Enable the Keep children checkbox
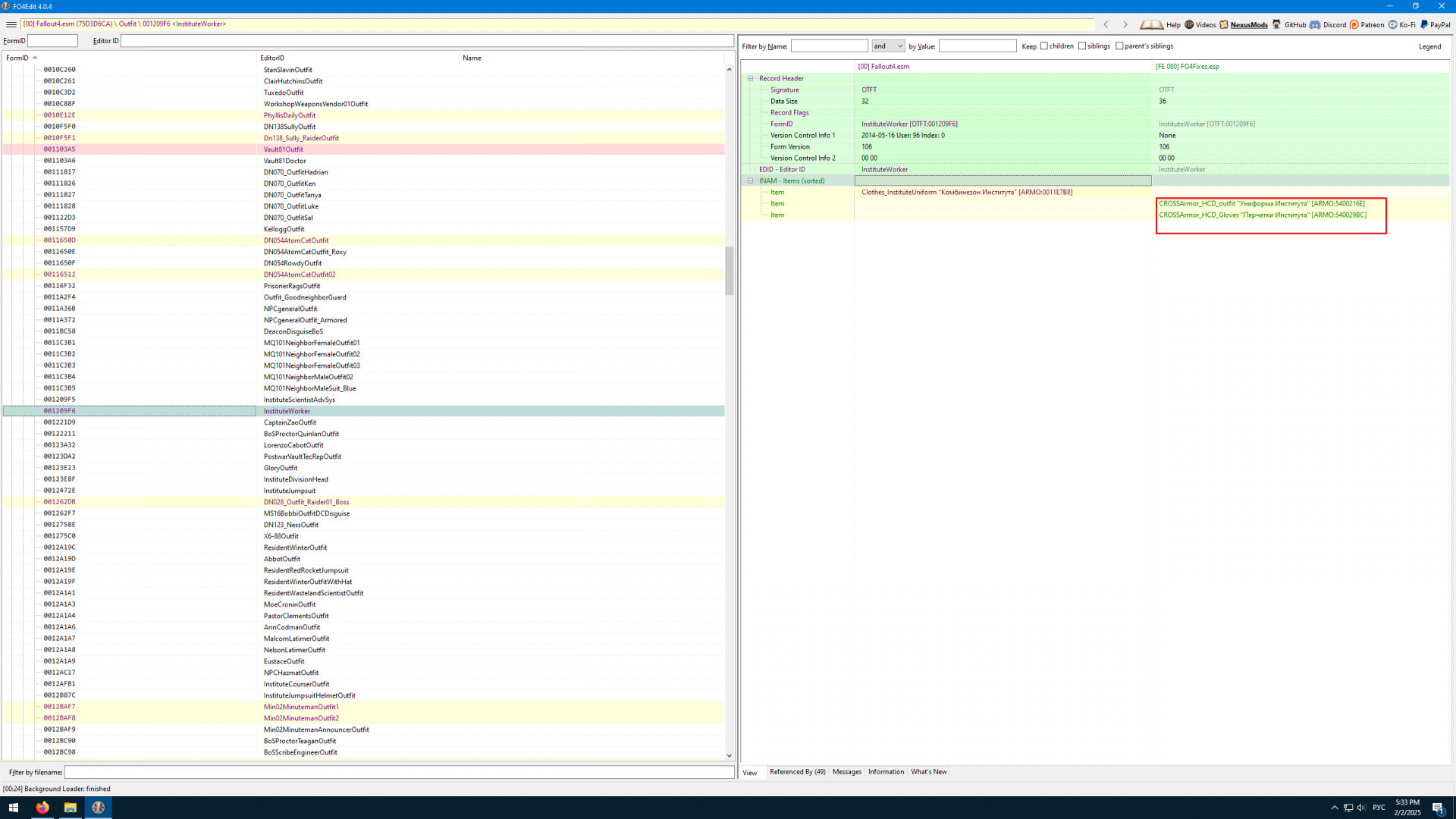 pos(1044,46)
